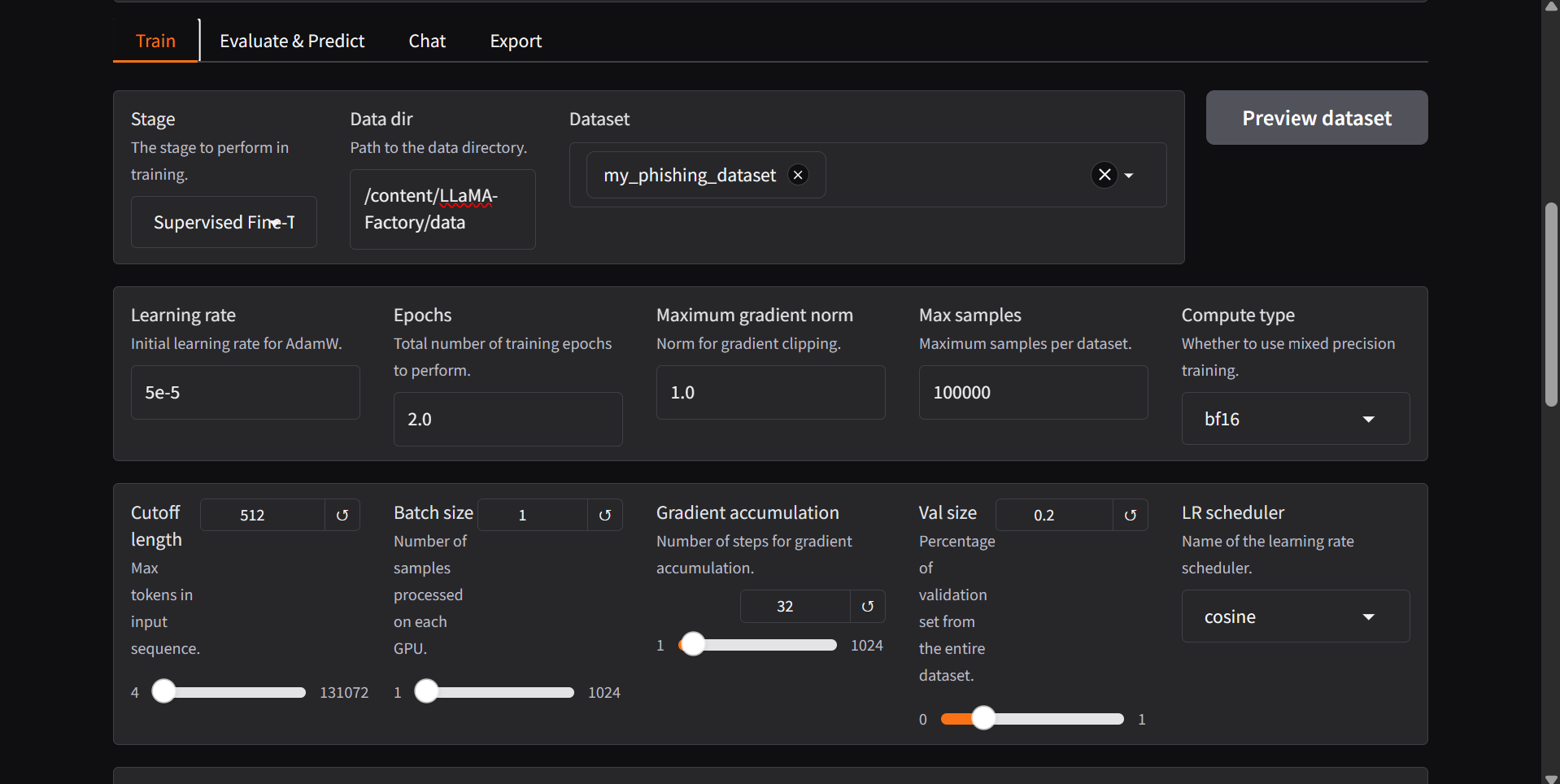The height and width of the screenshot is (784, 1560).
Task: Click the Max samples input field
Action: pyautogui.click(x=1034, y=392)
